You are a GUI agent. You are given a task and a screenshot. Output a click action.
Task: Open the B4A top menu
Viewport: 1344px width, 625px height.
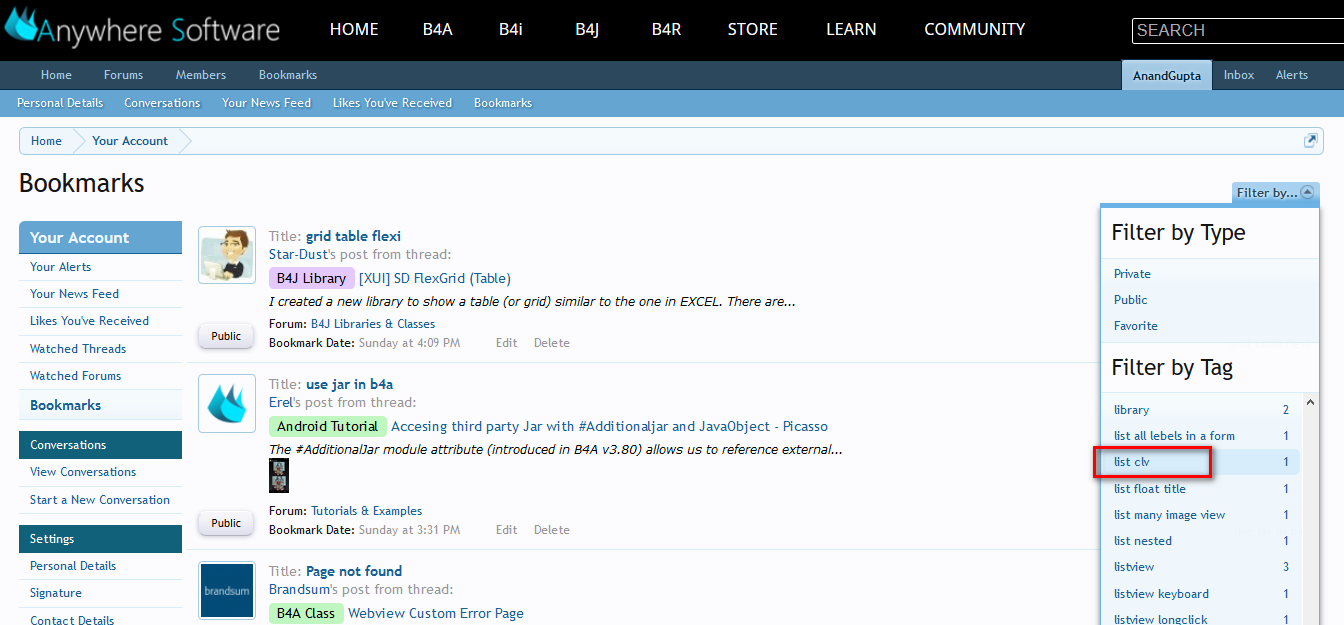pyautogui.click(x=437, y=29)
